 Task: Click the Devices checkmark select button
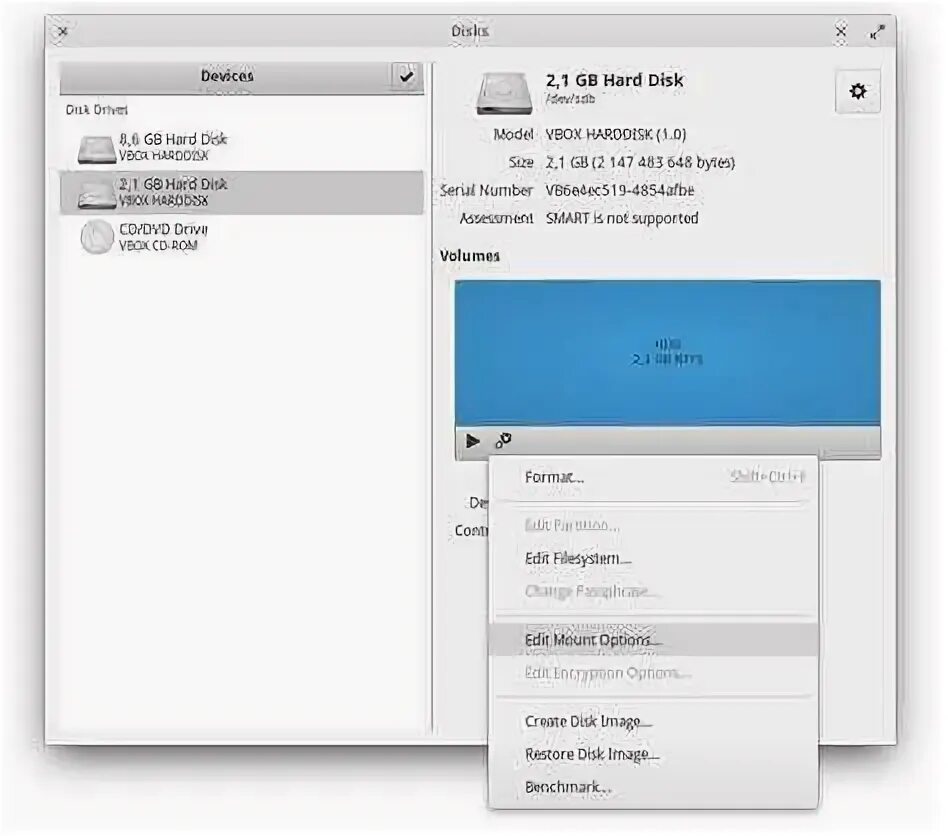[x=406, y=76]
